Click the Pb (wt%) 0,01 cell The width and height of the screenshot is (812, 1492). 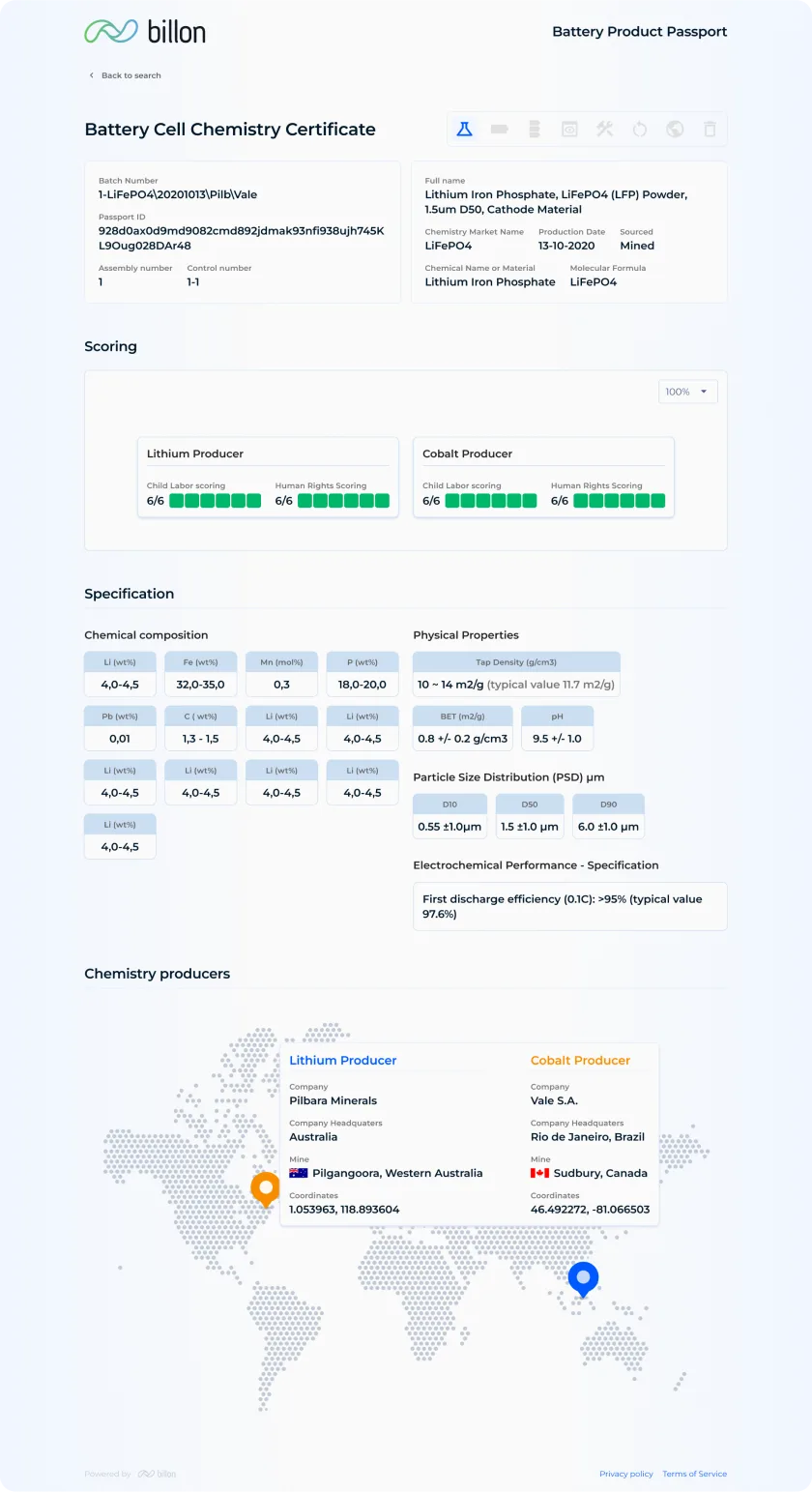click(x=120, y=728)
